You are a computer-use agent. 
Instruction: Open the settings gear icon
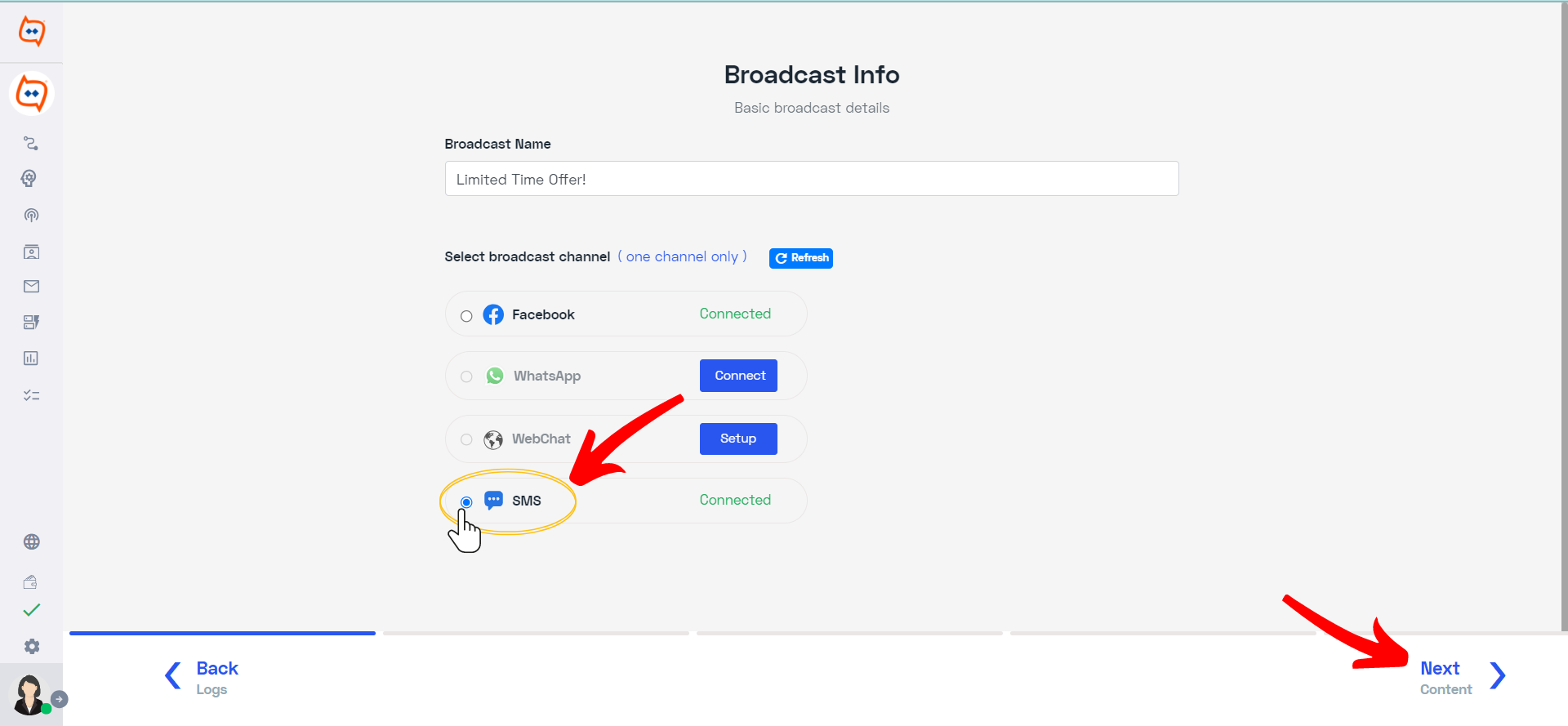(31, 647)
